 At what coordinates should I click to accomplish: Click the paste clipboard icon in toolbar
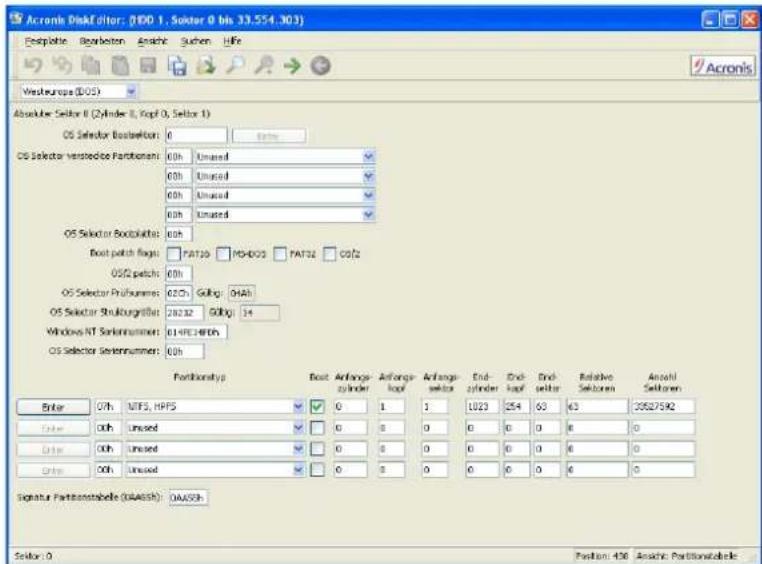(x=120, y=66)
